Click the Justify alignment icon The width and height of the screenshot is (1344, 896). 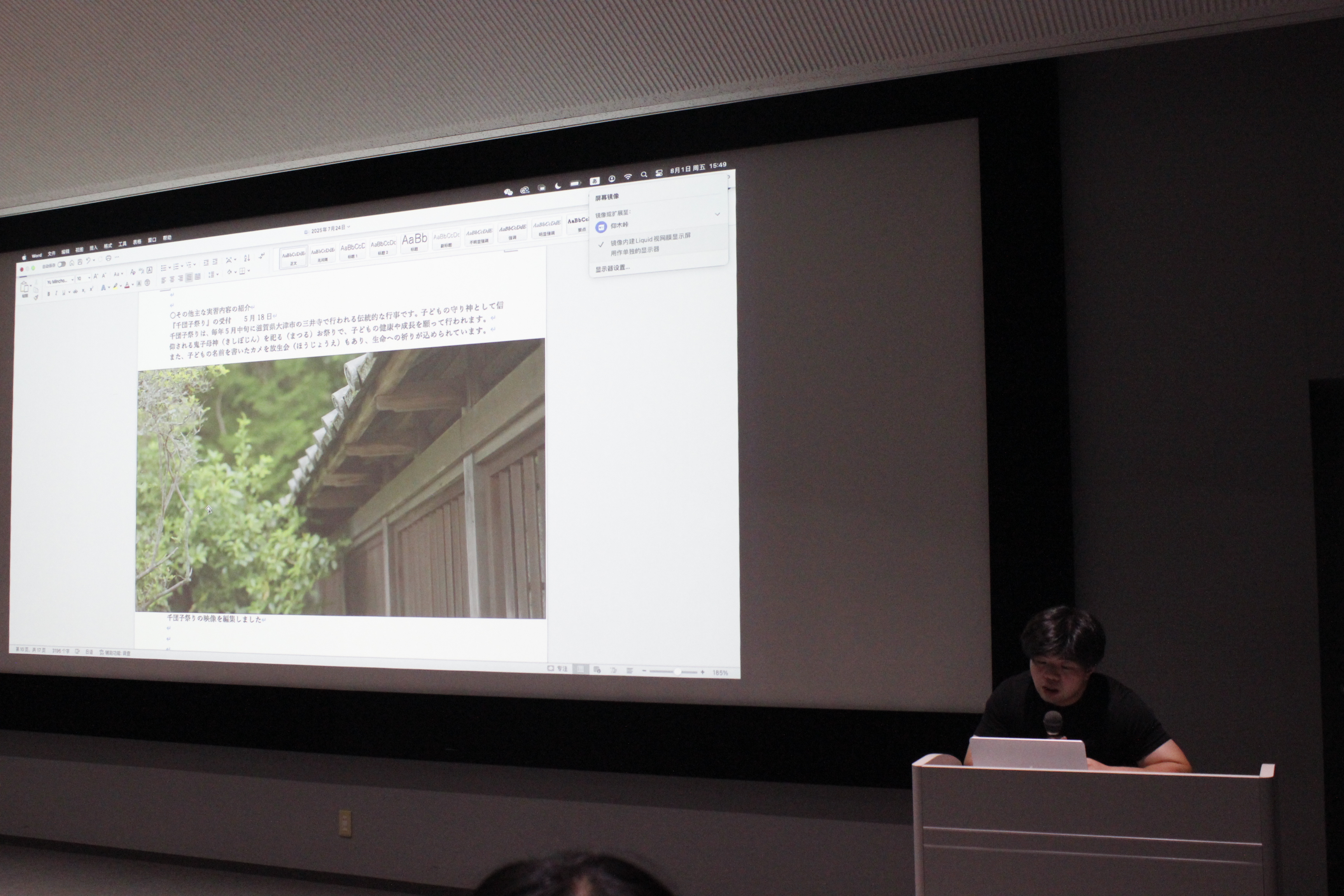click(x=189, y=278)
